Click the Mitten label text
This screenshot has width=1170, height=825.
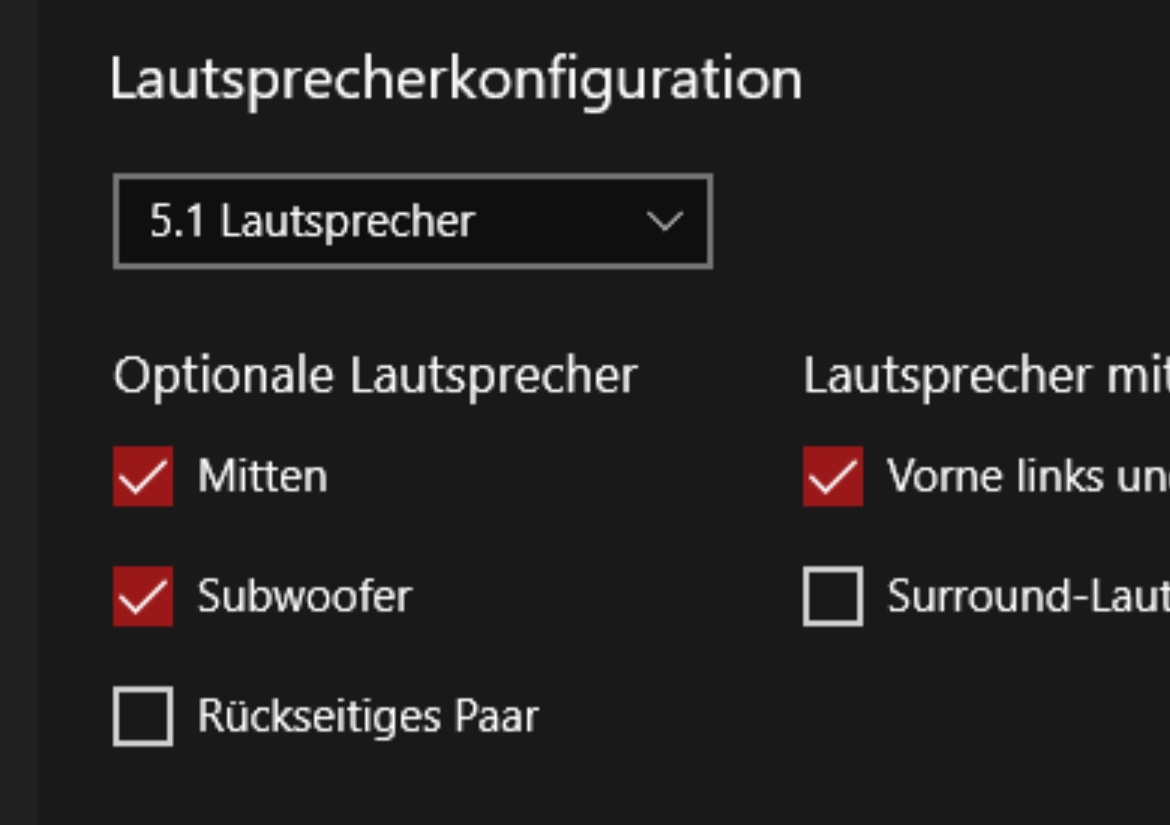pyautogui.click(x=262, y=476)
